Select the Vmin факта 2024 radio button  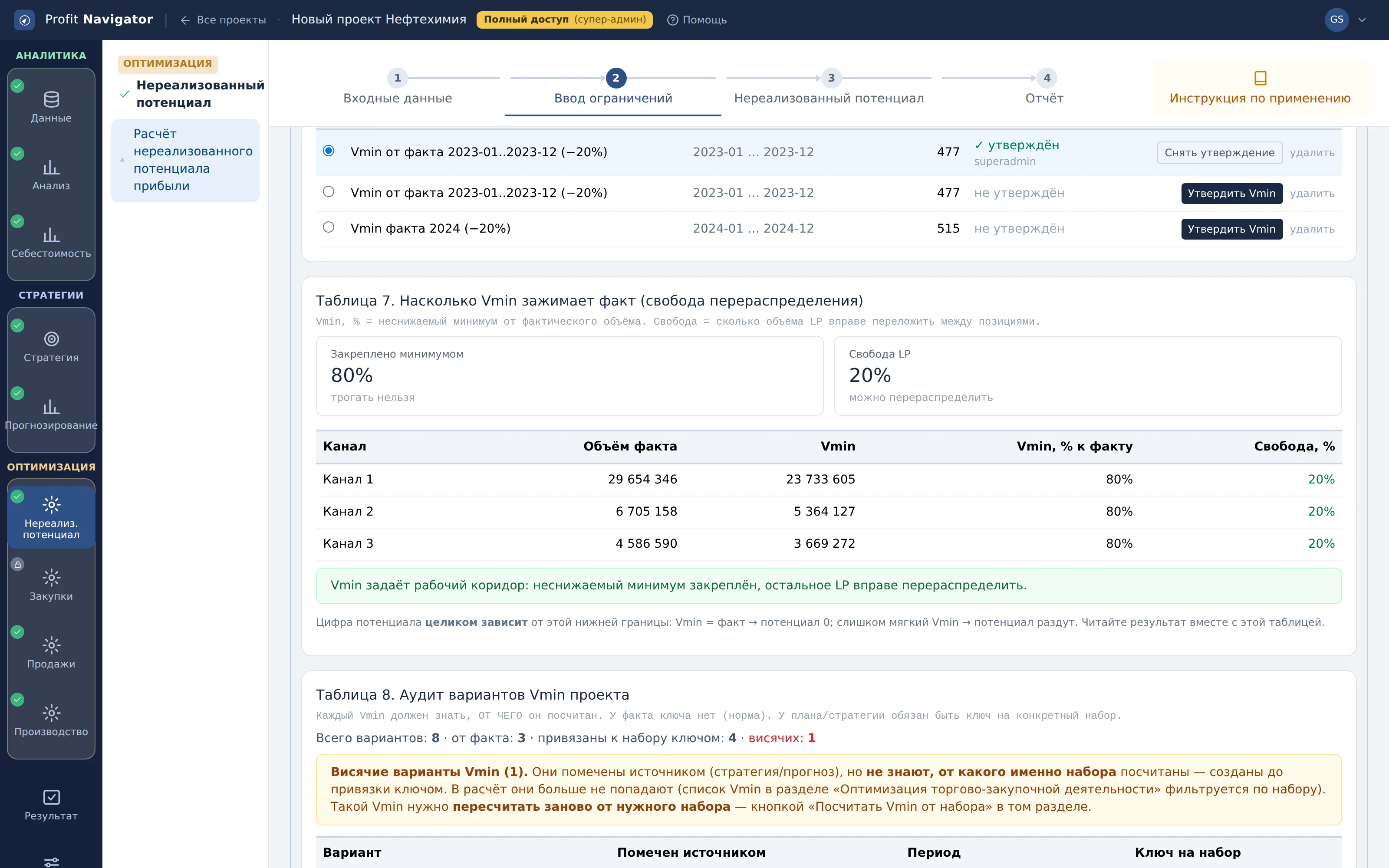[328, 227]
